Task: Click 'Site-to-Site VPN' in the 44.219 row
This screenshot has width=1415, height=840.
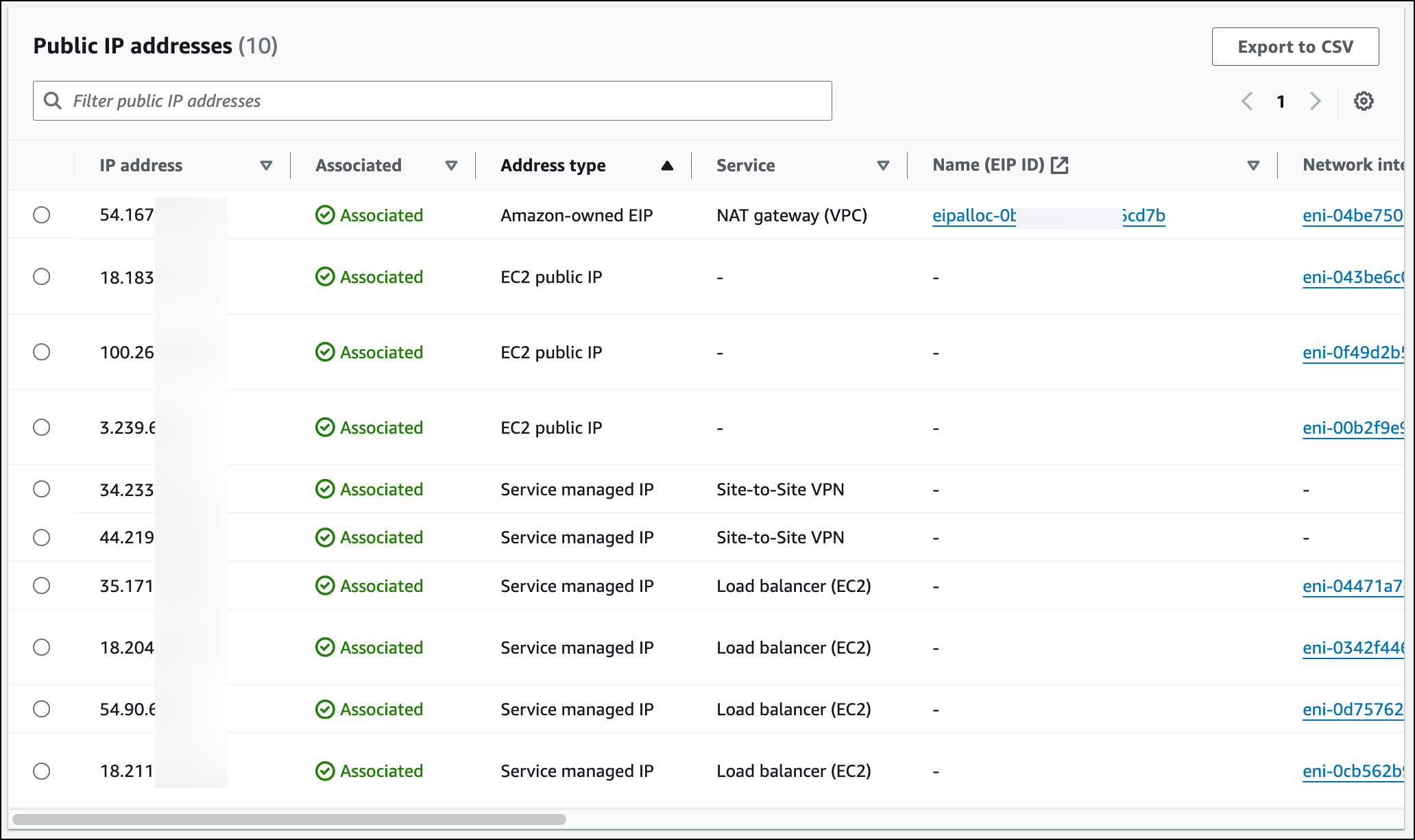Action: coord(780,538)
